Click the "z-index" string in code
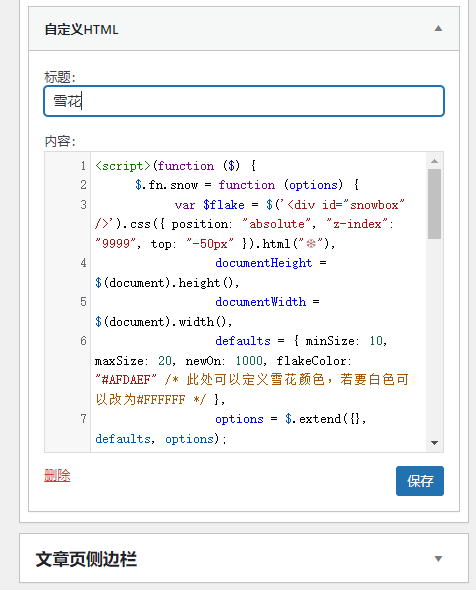The height and width of the screenshot is (590, 476). tap(357, 224)
